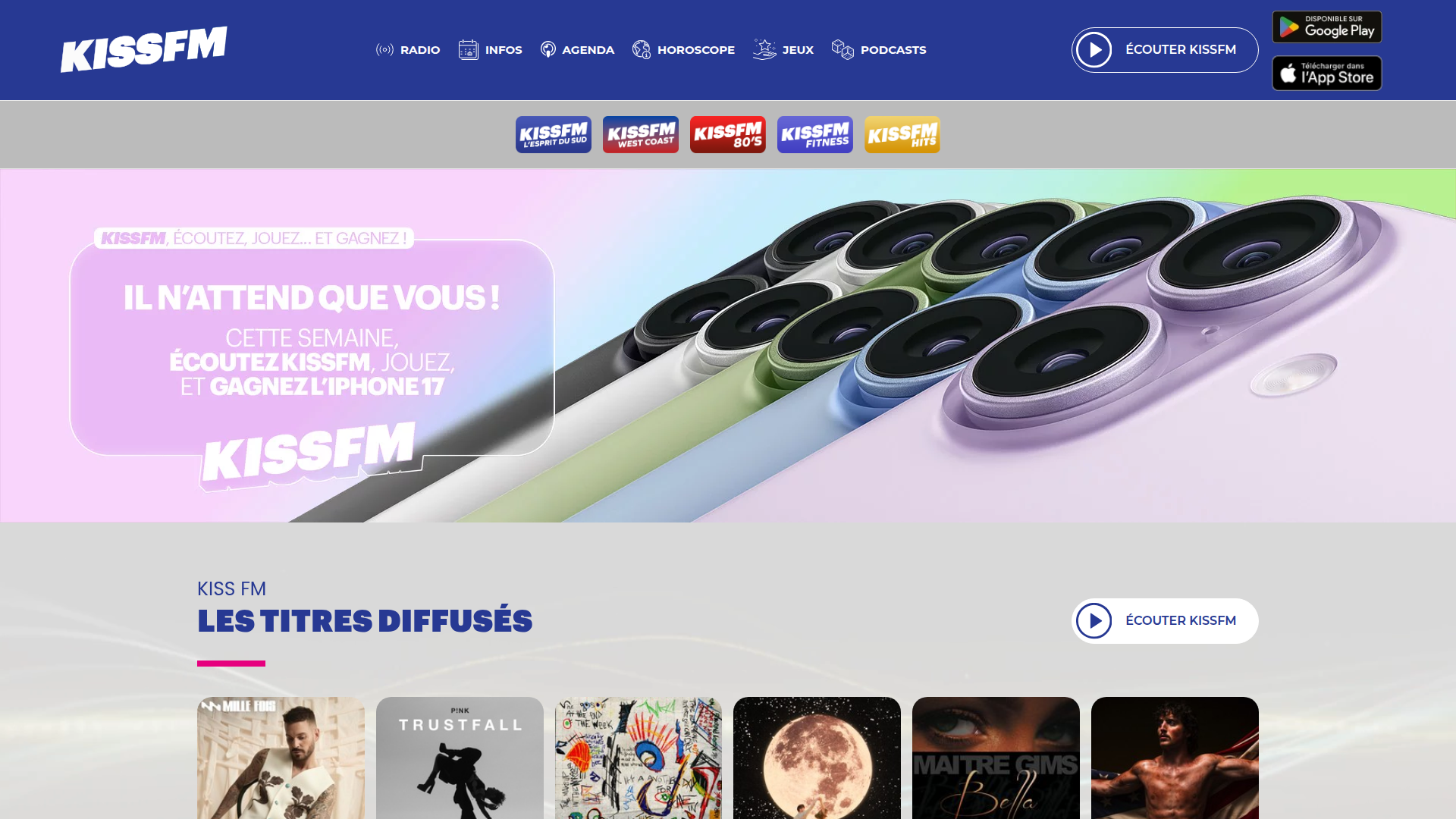1456x819 pixels.
Task: Open the Jeux games icon
Action: 764,50
